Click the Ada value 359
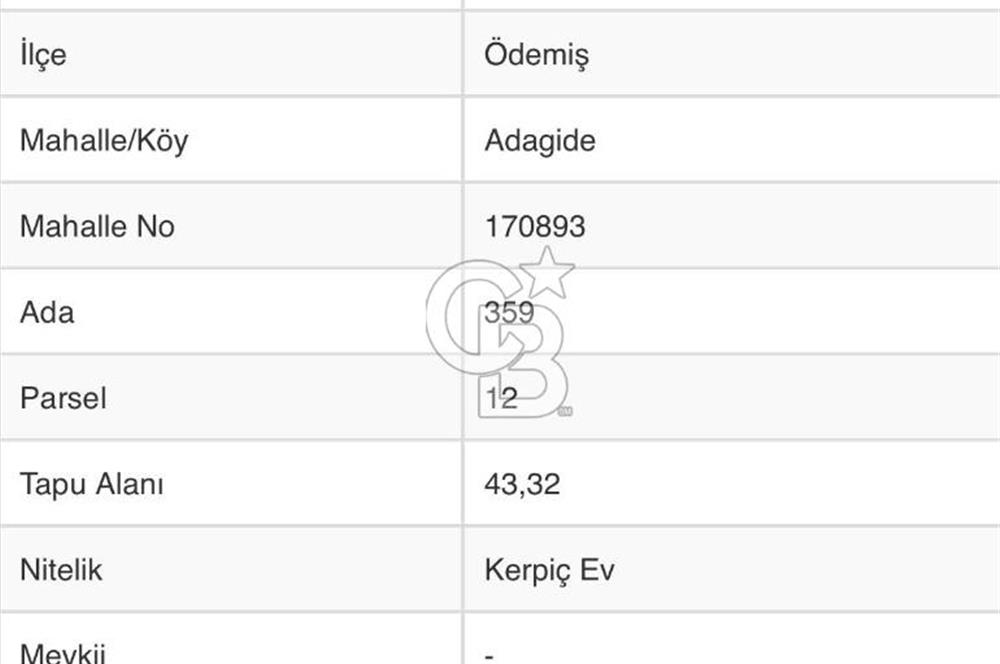Screen dimensions: 1000x664 pyautogui.click(x=509, y=312)
